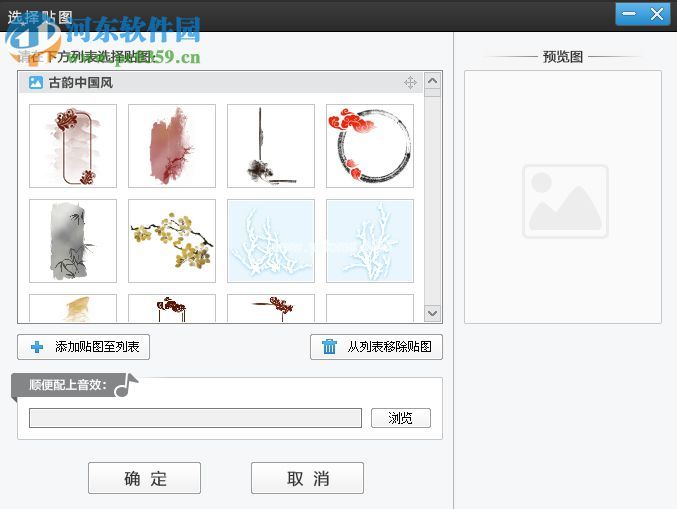Click the trash can icon on remove button
The width and height of the screenshot is (677, 509).
tap(329, 347)
